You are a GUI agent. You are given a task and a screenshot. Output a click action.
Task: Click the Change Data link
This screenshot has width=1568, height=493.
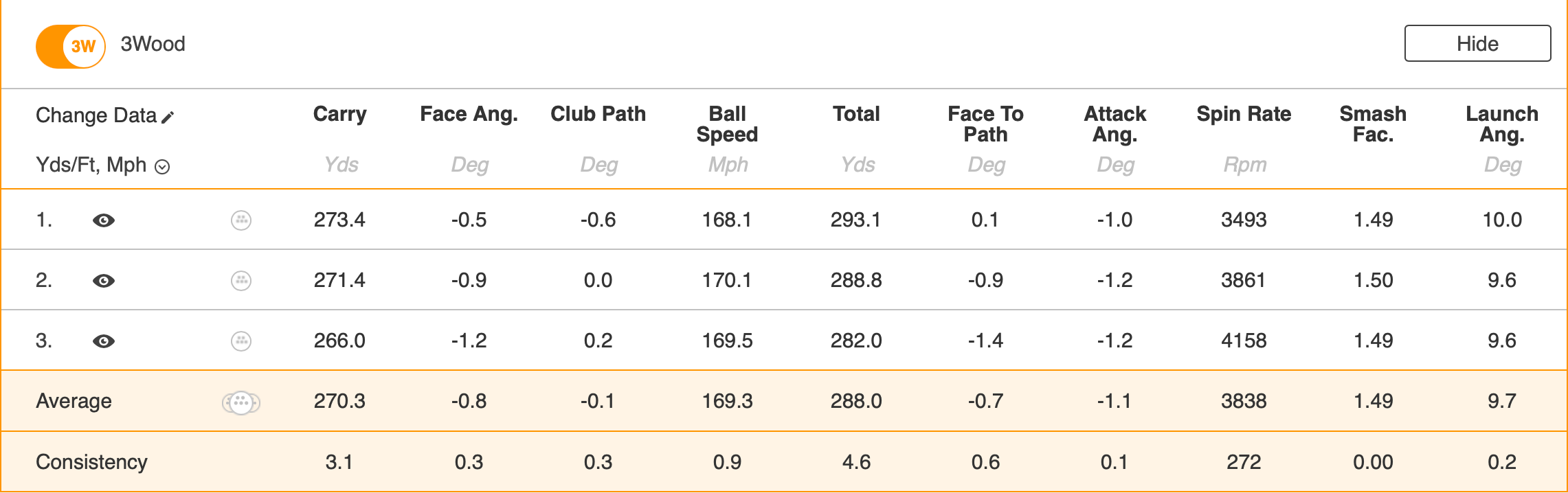(96, 115)
